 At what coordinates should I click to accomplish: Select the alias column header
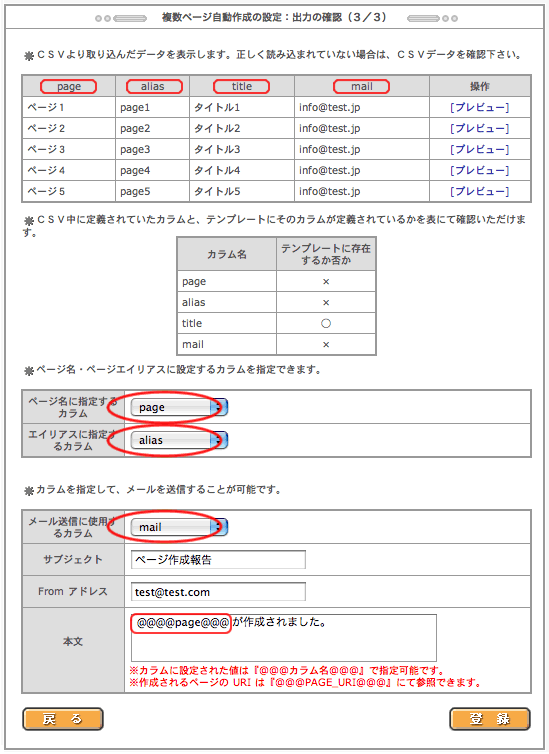152,87
